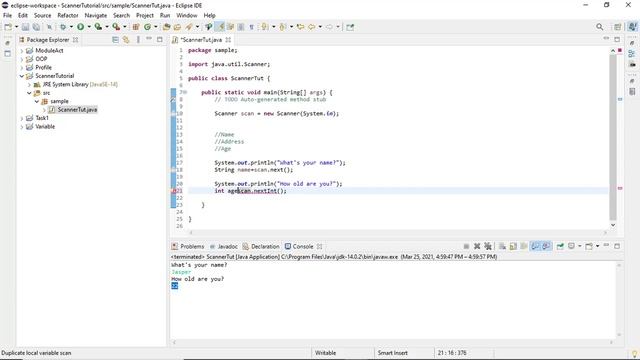Click the Open Perspective icon

[618, 27]
